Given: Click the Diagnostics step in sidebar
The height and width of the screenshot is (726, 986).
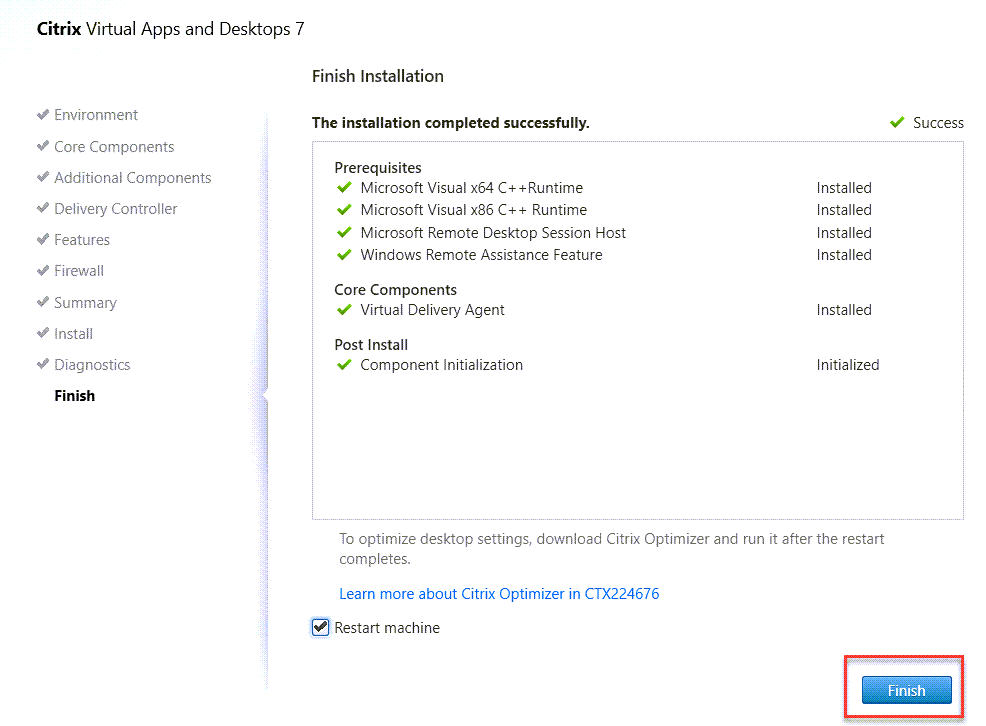Looking at the screenshot, I should [92, 365].
